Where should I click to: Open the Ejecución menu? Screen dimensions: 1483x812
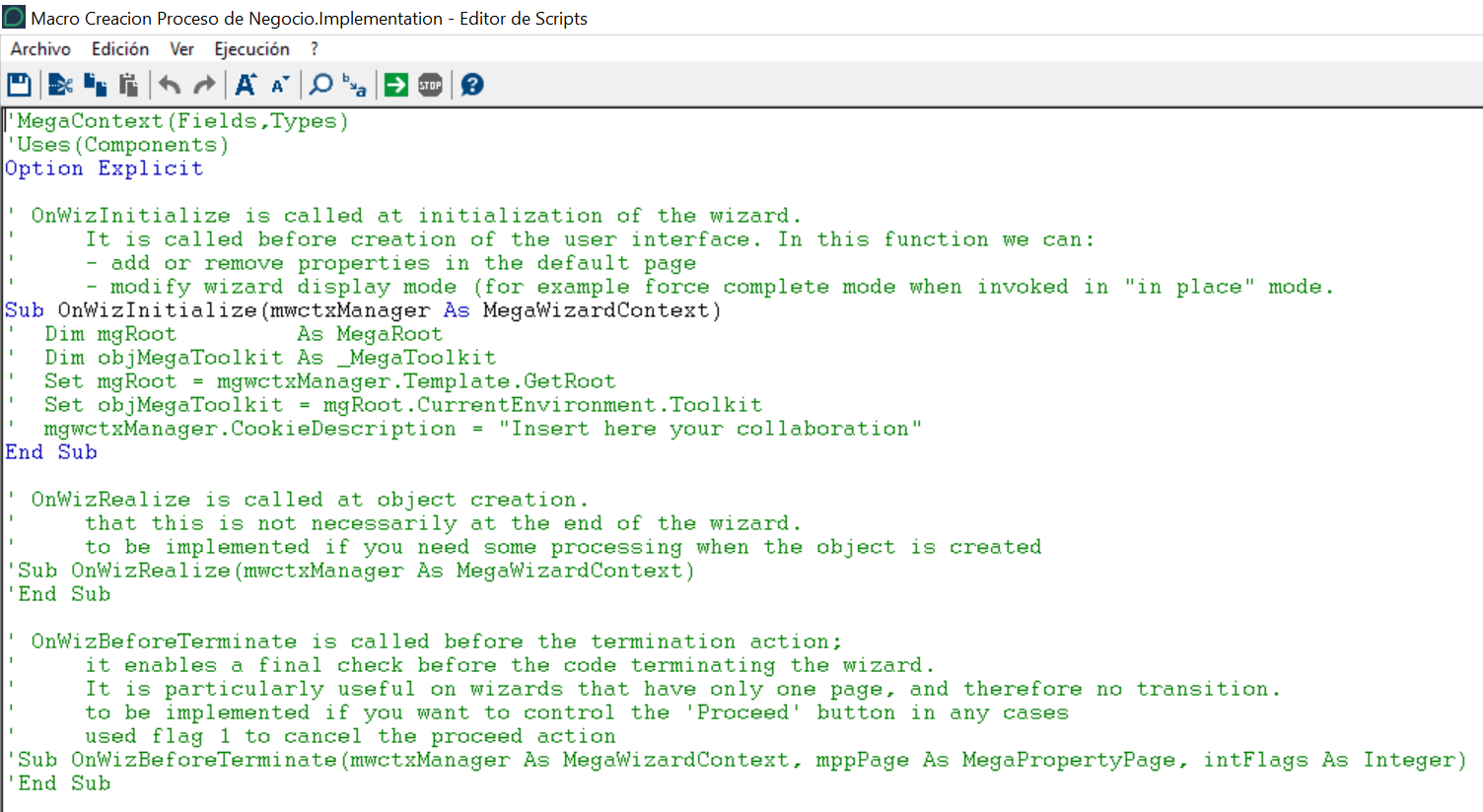252,49
